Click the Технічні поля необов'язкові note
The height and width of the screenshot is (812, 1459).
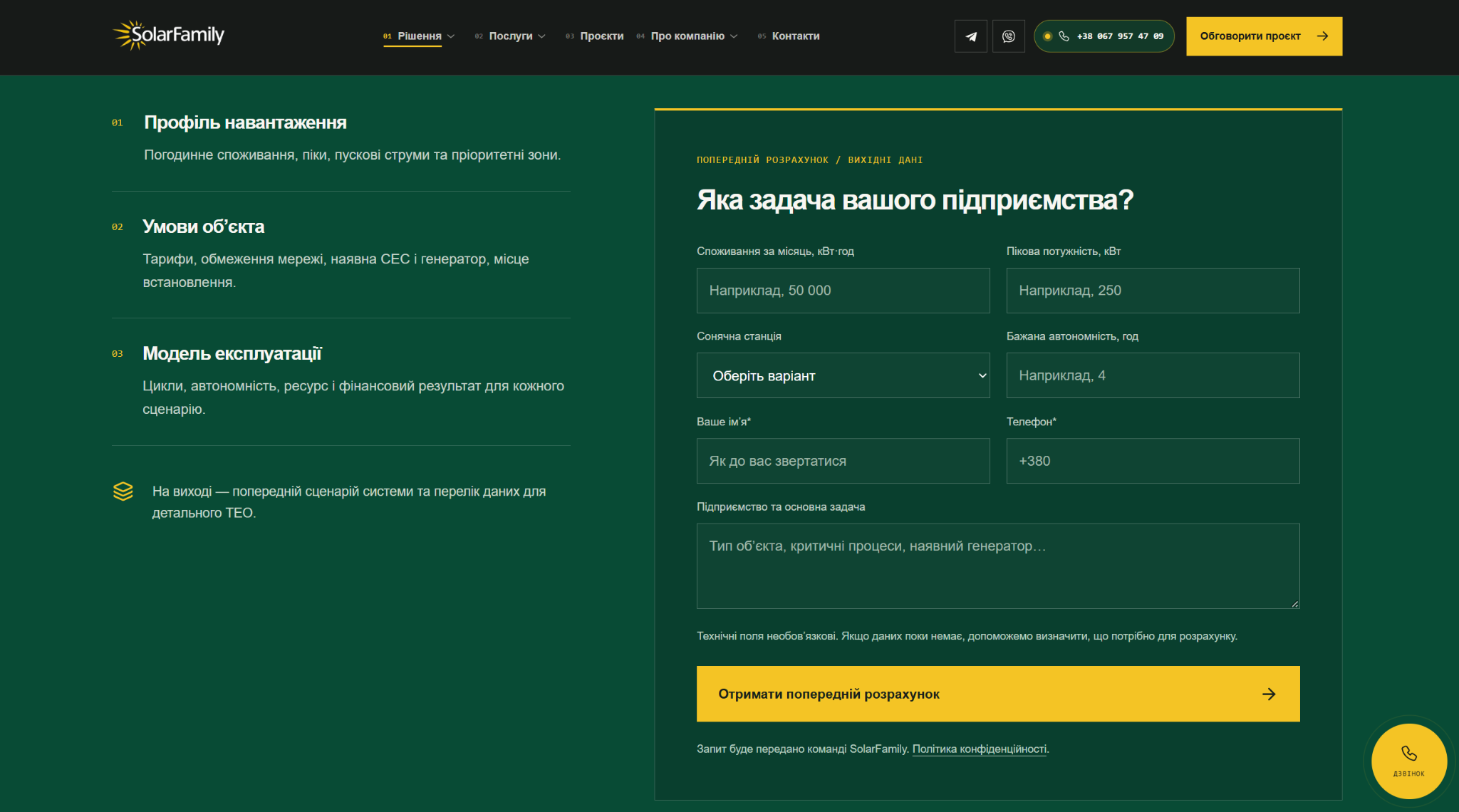point(967,636)
